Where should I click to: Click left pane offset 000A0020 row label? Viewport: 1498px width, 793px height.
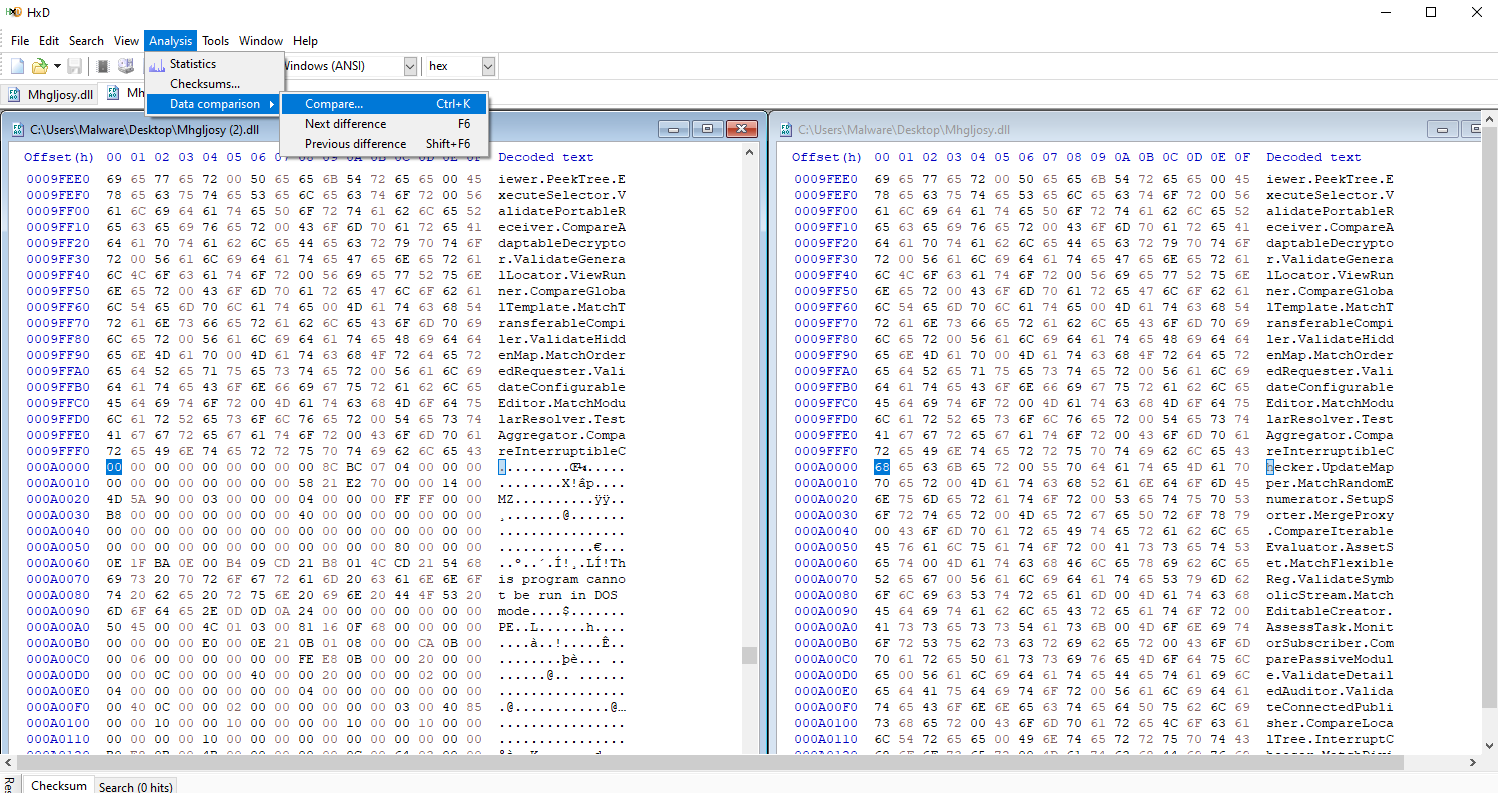[x=57, y=499]
